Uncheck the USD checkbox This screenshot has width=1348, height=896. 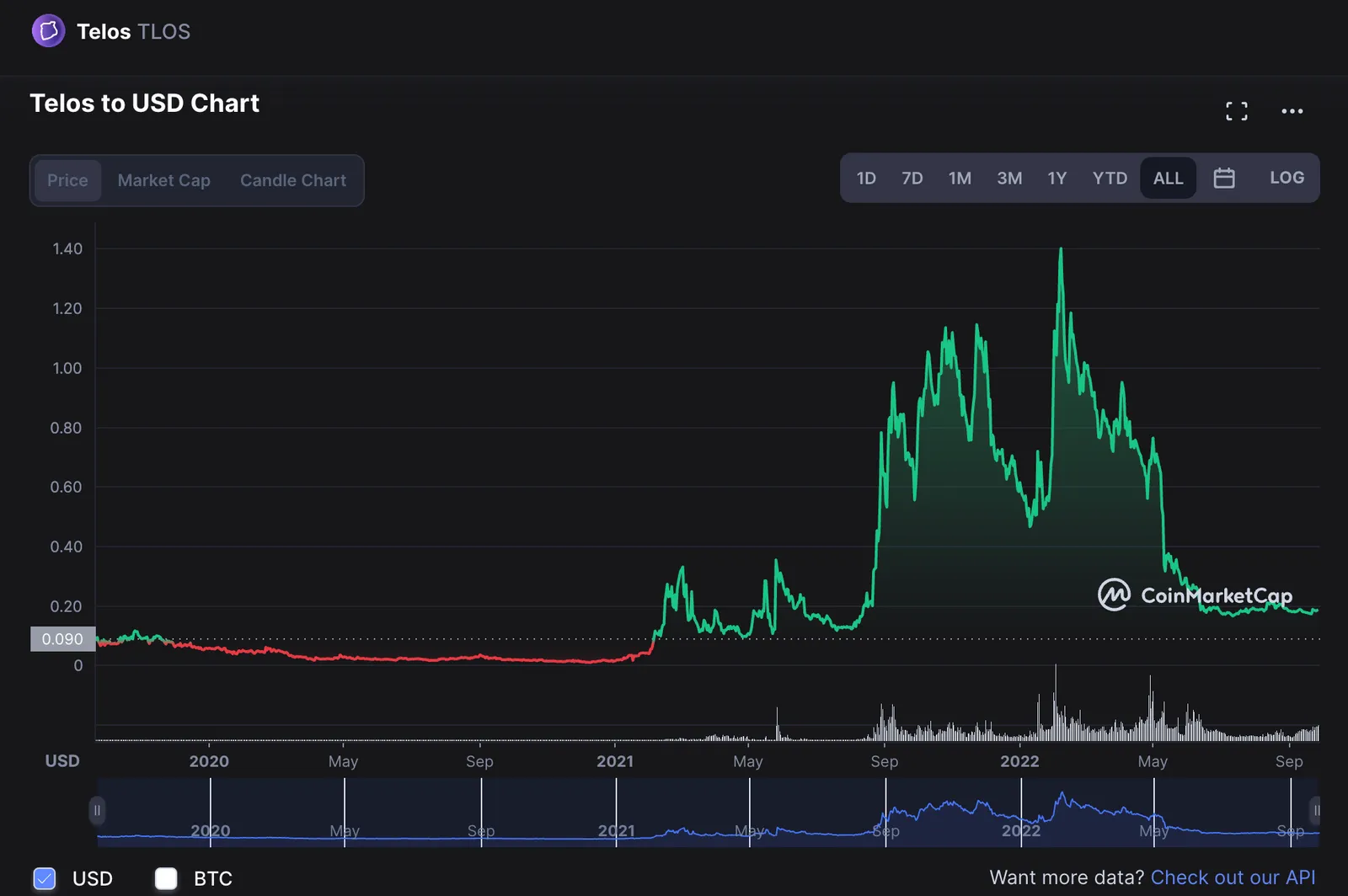pos(45,878)
